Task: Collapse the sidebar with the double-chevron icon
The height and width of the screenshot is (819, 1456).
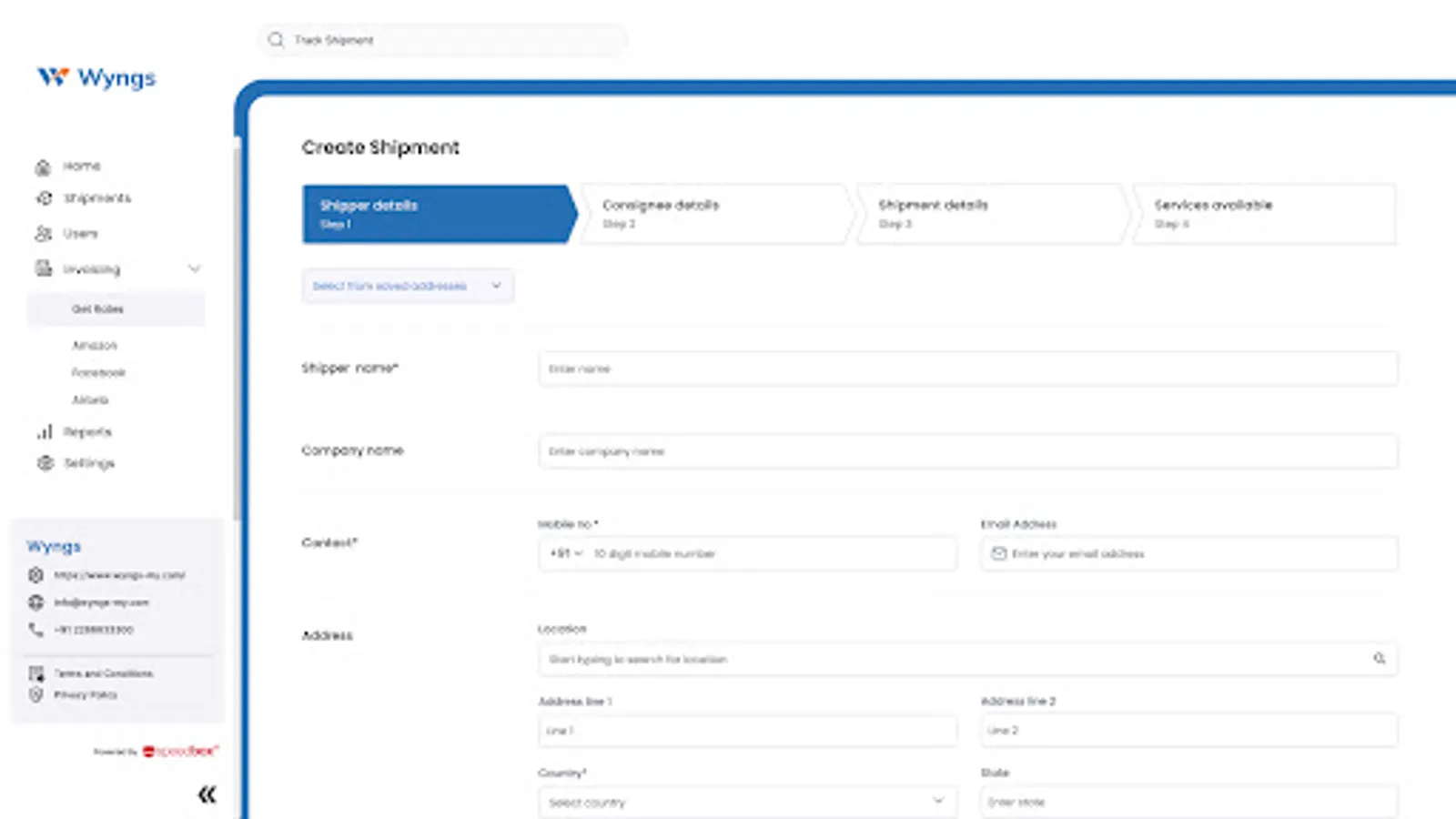Action: coord(207,794)
